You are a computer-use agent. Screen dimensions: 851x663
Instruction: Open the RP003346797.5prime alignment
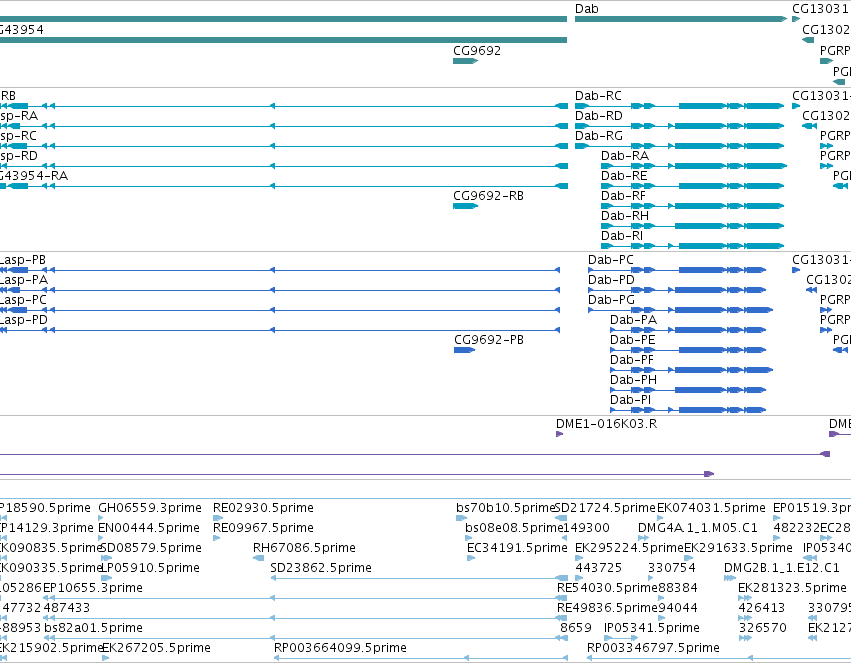(653, 648)
